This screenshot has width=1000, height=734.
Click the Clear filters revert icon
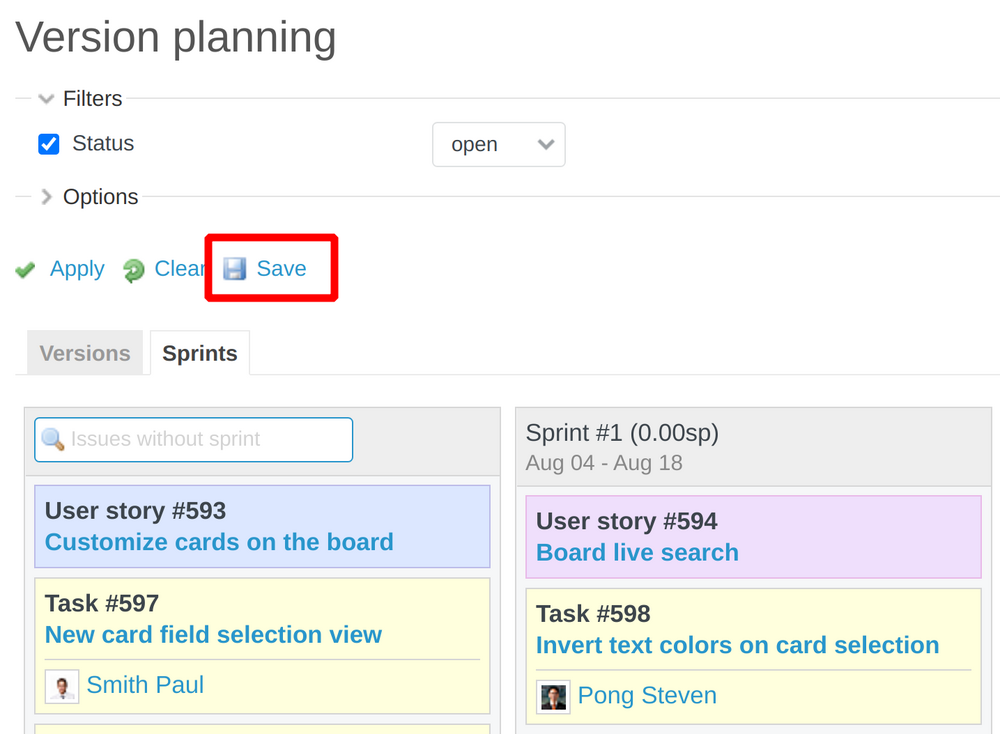coord(133,269)
